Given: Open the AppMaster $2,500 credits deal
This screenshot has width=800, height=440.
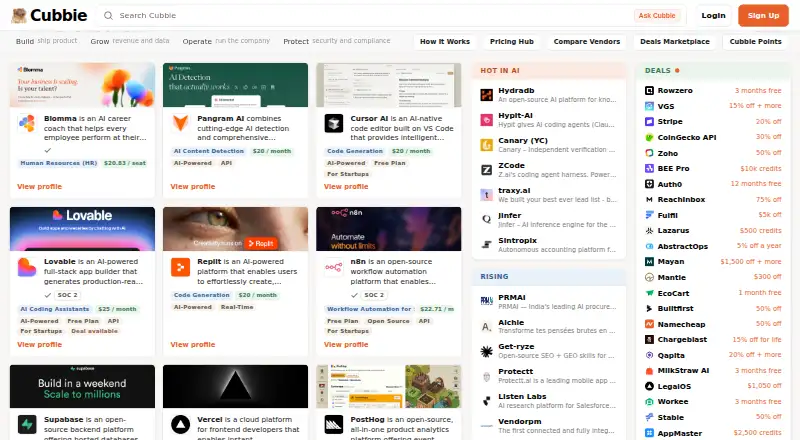Looking at the screenshot, I should pos(713,433).
